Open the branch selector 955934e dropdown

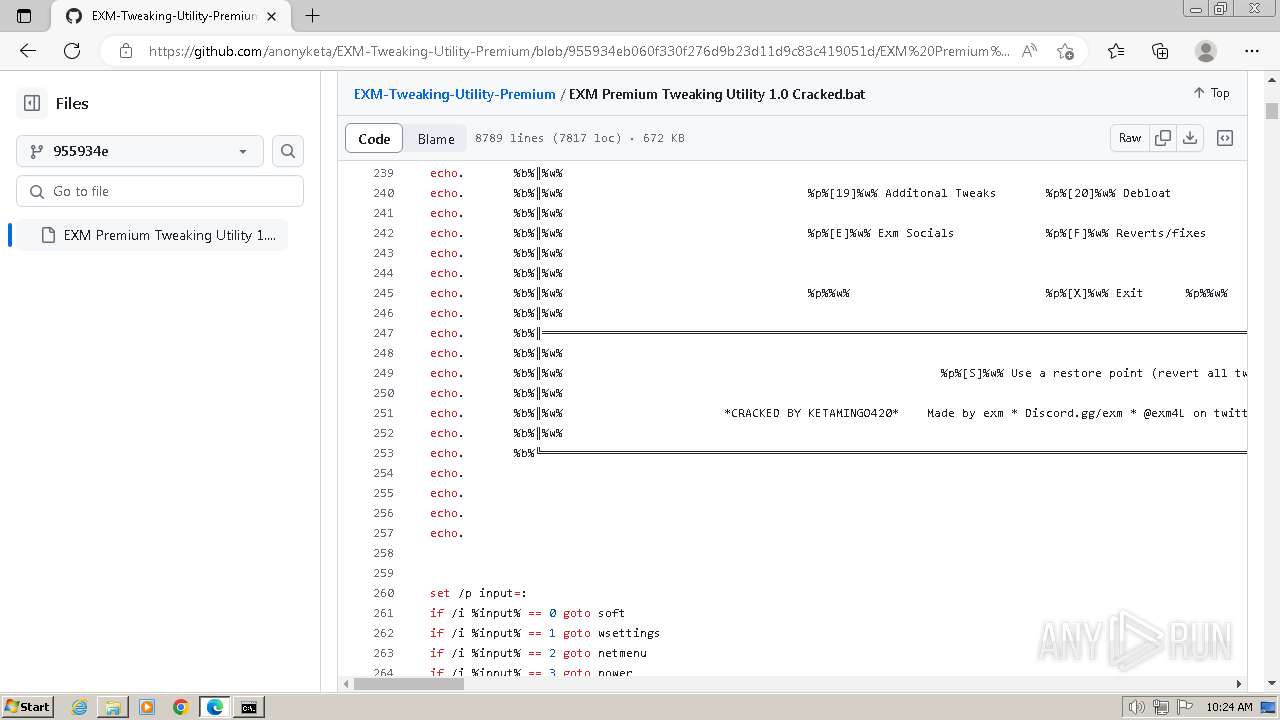coord(140,151)
